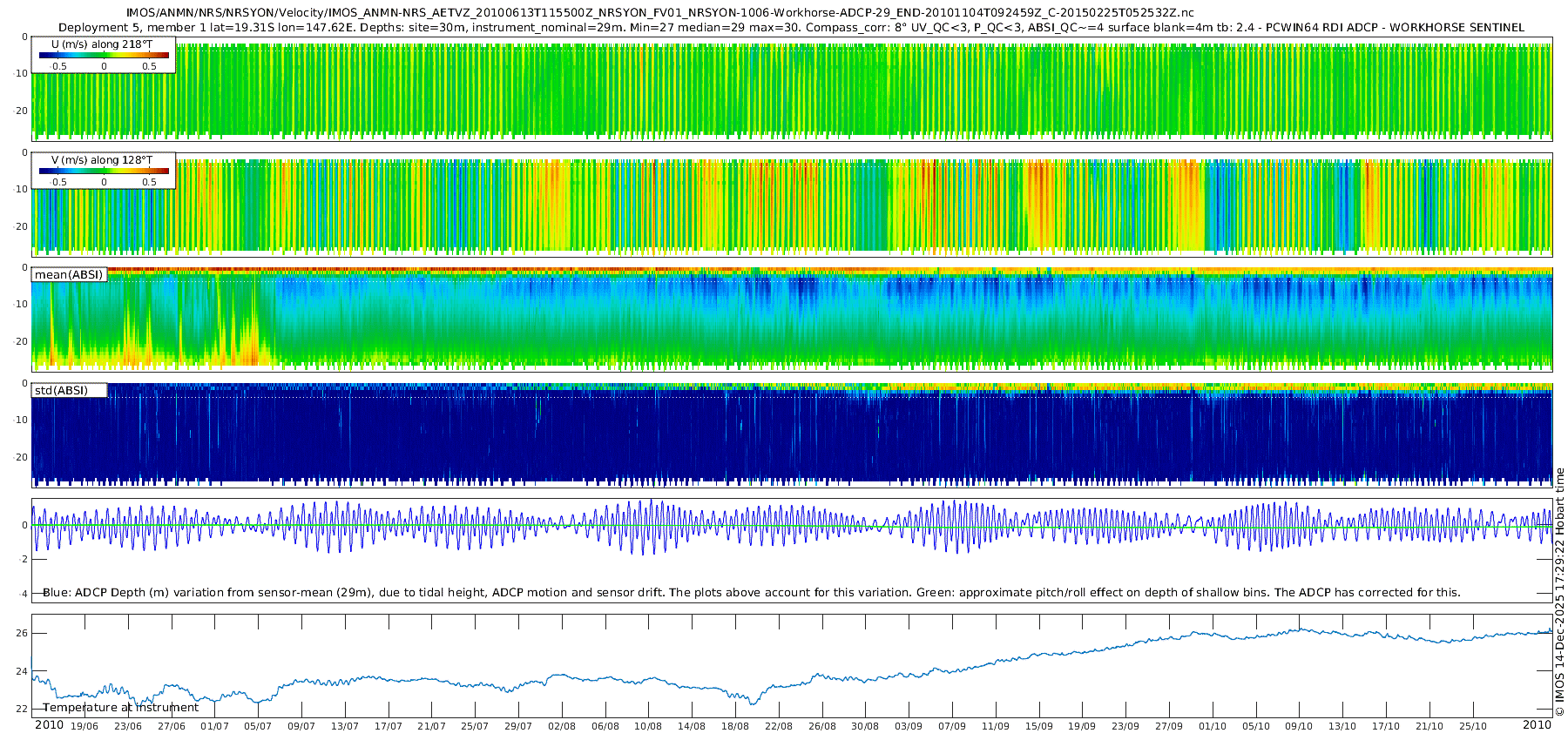
Task: Select the 19/06 date tick label
Action: [x=84, y=727]
